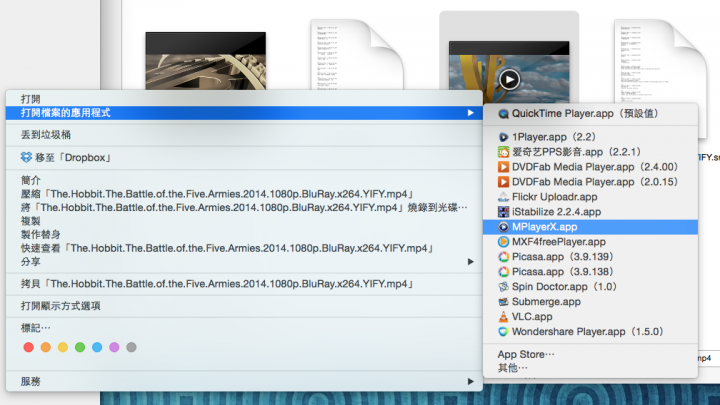The height and width of the screenshot is (405, 720).
Task: Apply the blue tag color
Action: click(97, 347)
